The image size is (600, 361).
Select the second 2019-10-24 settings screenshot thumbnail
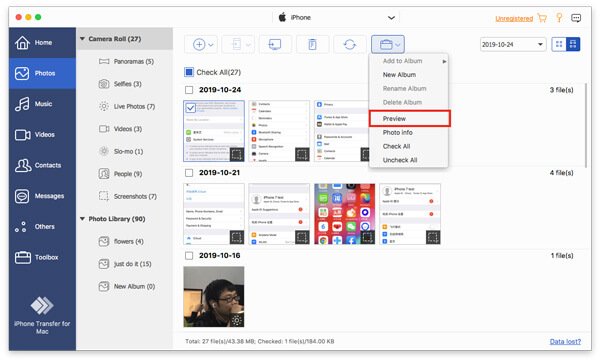point(279,131)
